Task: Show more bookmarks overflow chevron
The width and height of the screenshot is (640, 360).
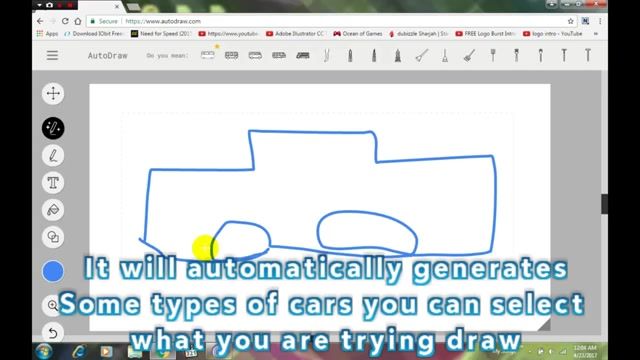Action: [x=596, y=34]
